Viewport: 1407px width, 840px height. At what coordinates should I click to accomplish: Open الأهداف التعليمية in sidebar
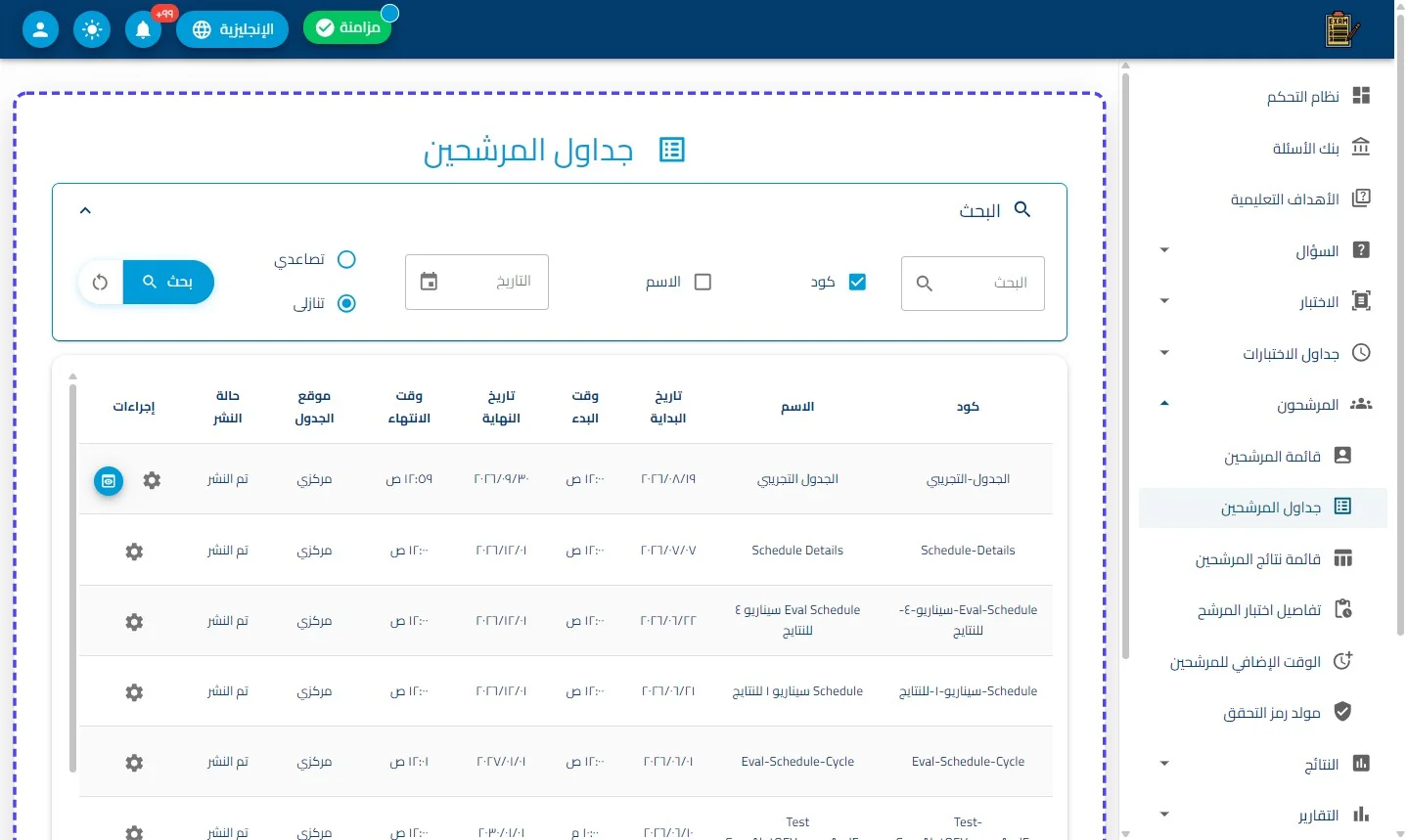(x=1263, y=199)
